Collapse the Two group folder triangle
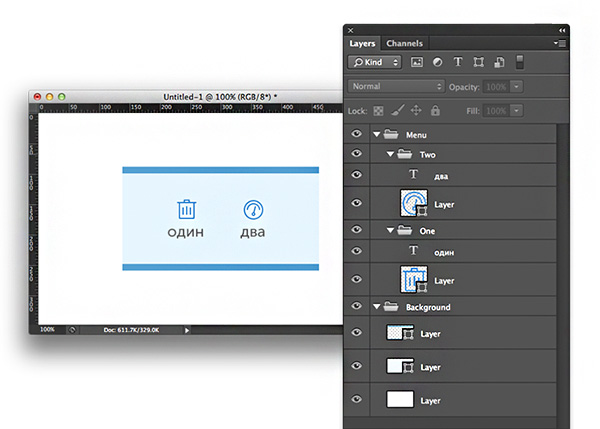The image size is (600, 429). [390, 155]
